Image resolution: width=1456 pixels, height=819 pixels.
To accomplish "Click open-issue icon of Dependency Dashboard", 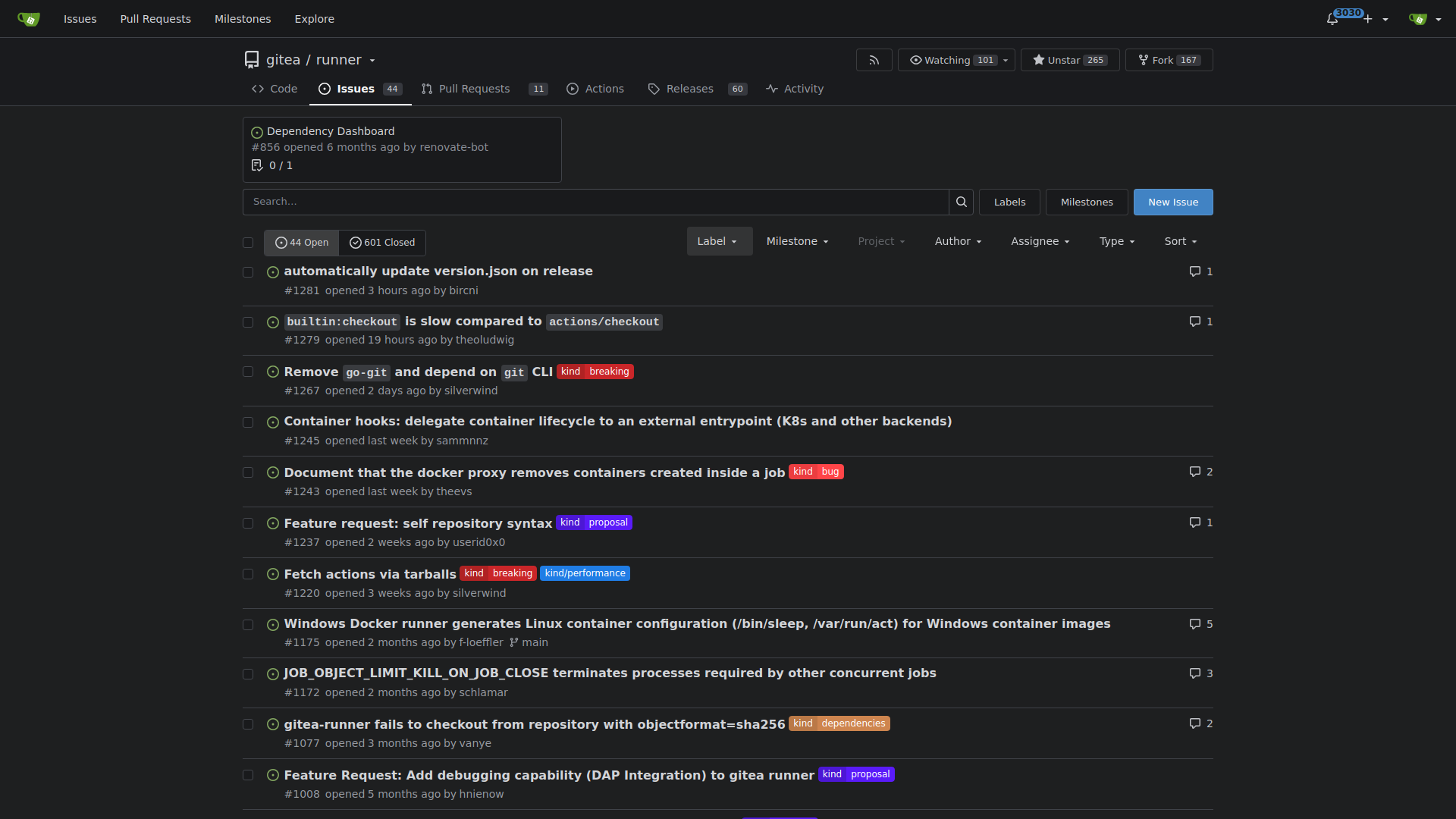I will coord(257,132).
